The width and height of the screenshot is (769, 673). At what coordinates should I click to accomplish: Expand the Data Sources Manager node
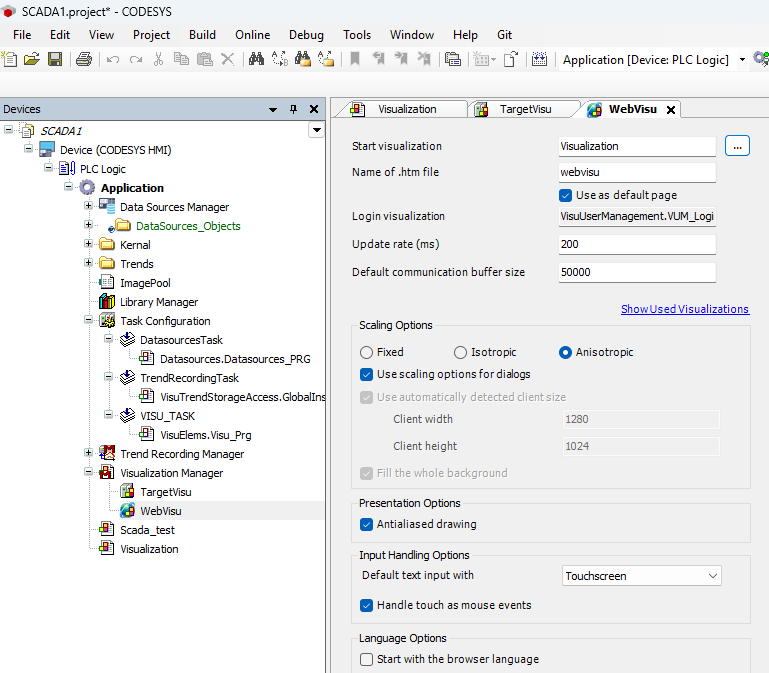coord(88,206)
